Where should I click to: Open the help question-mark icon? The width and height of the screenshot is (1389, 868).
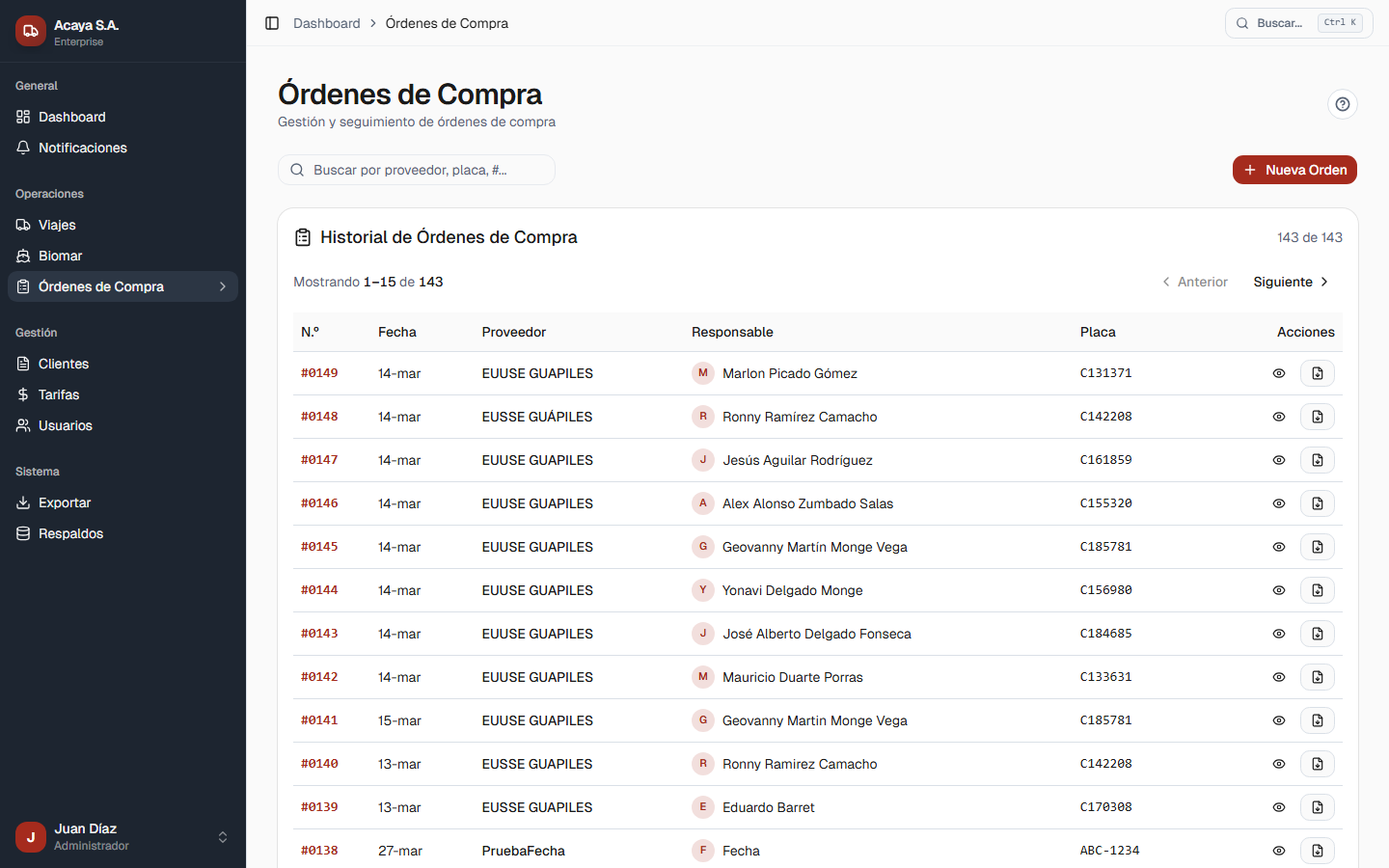pos(1342,104)
